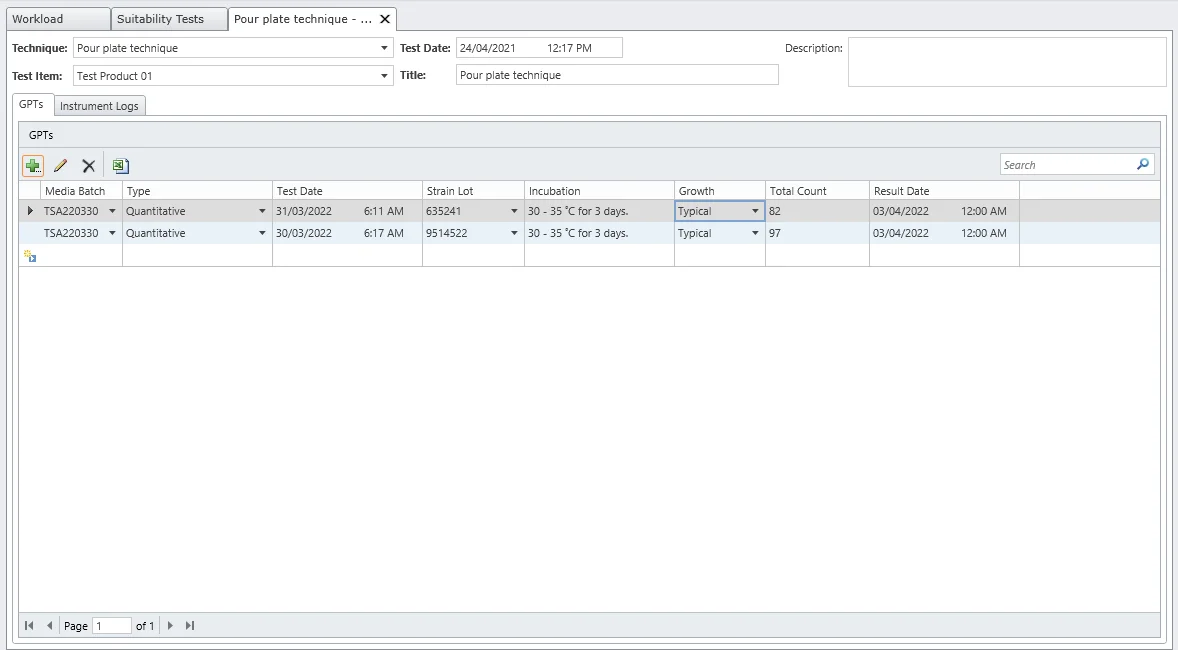
Task: Click the Media Batch column header
Action: pos(75,191)
